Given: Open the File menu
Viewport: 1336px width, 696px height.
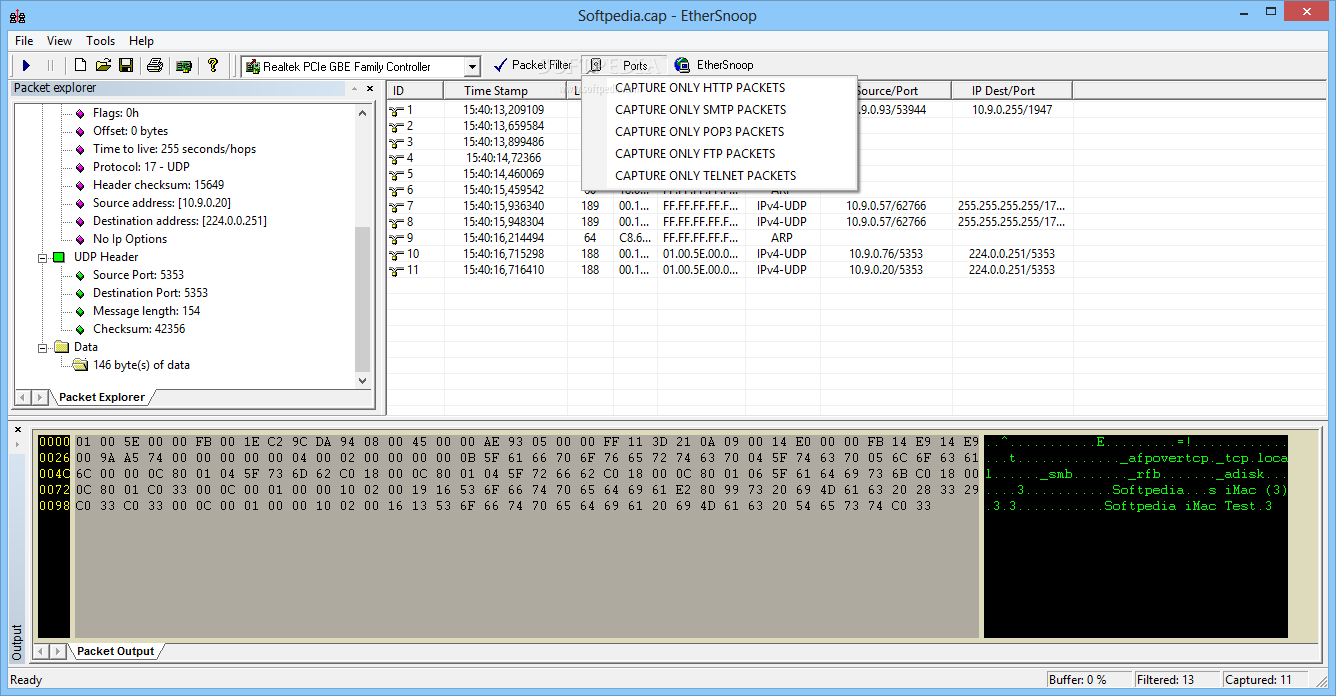Looking at the screenshot, I should [24, 41].
